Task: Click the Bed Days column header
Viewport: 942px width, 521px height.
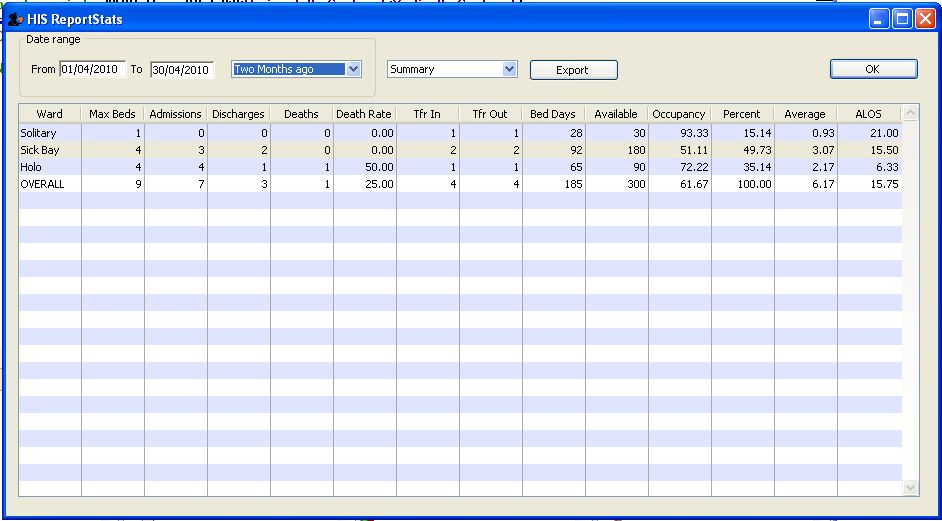Action: click(553, 114)
